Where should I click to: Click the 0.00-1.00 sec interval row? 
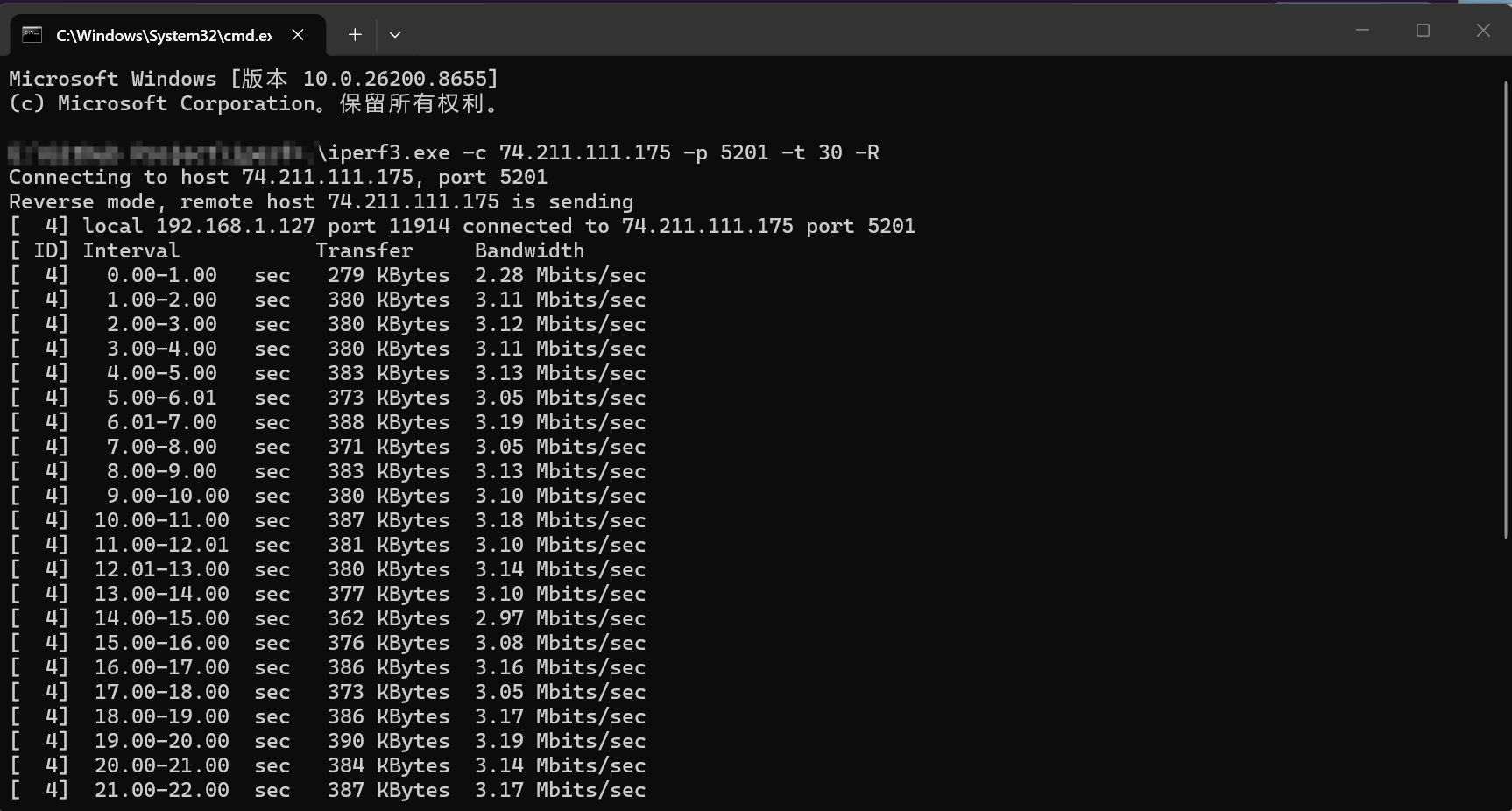[x=328, y=275]
